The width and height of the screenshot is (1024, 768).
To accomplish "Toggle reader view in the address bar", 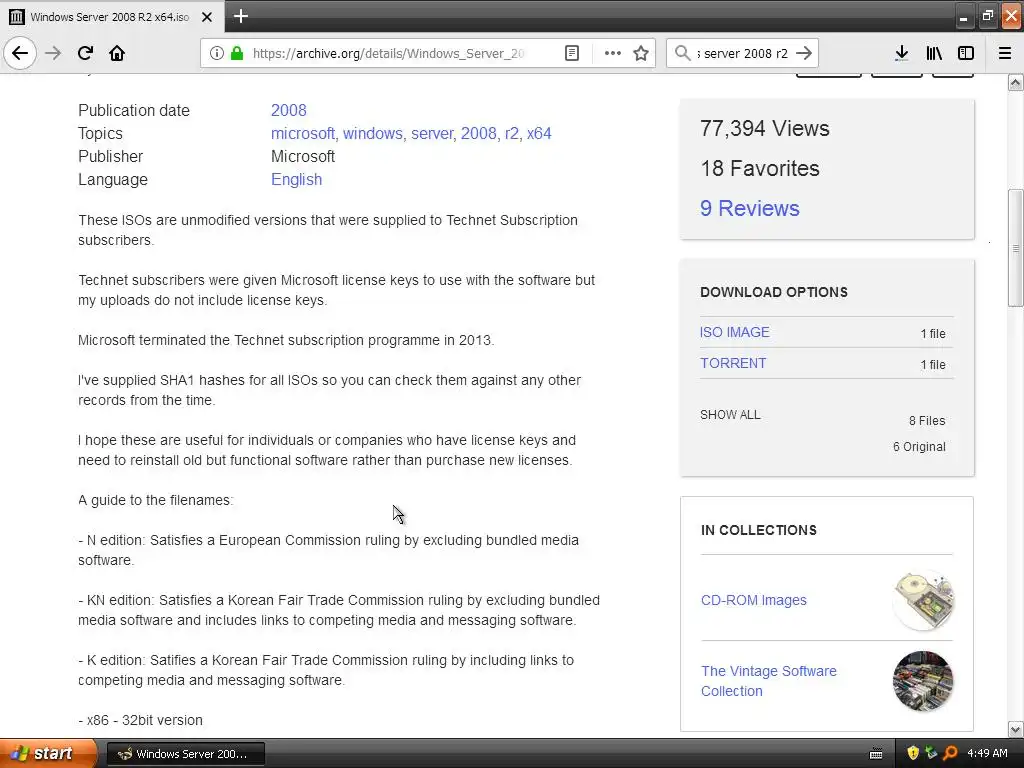I will (x=571, y=53).
